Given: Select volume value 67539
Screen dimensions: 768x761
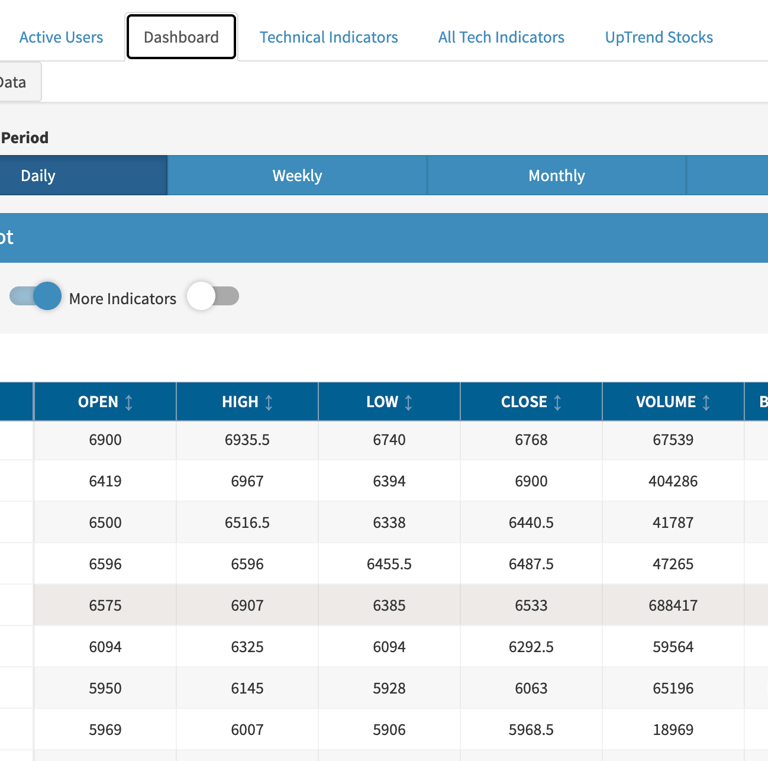Looking at the screenshot, I should point(673,440).
